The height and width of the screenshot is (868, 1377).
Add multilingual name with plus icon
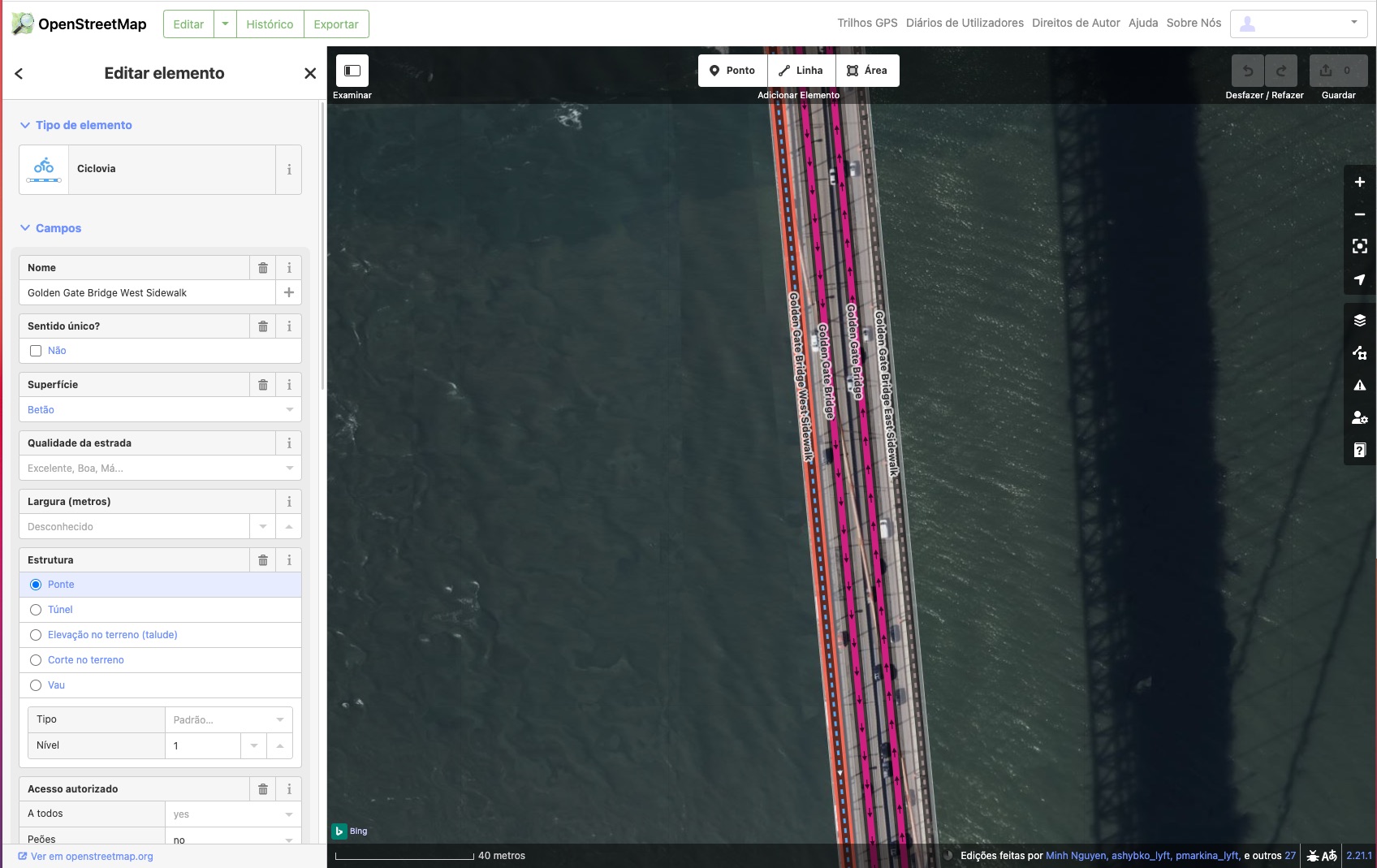[x=289, y=292]
